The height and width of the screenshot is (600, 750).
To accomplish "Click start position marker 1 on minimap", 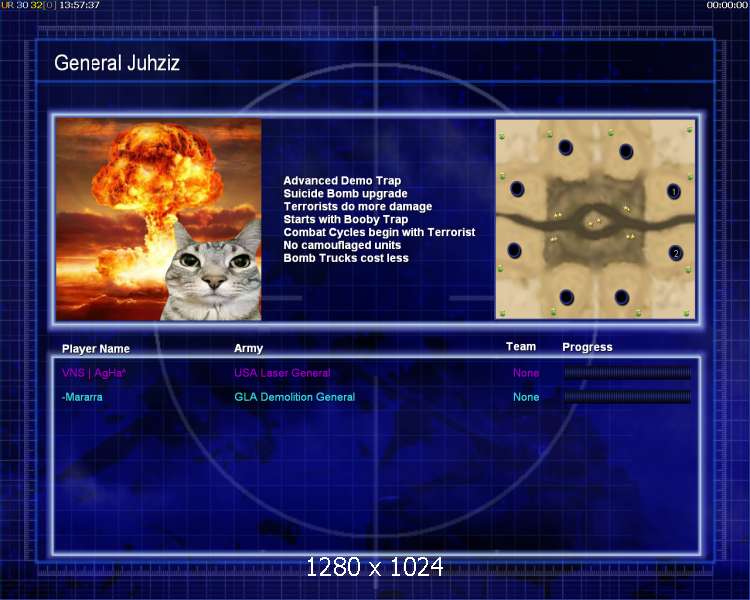I will coord(673,192).
